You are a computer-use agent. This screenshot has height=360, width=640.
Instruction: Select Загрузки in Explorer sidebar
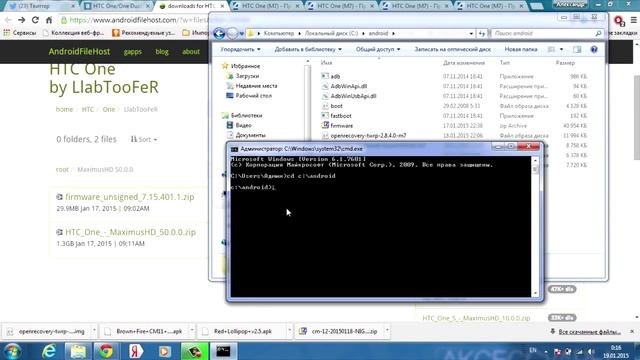(247, 76)
